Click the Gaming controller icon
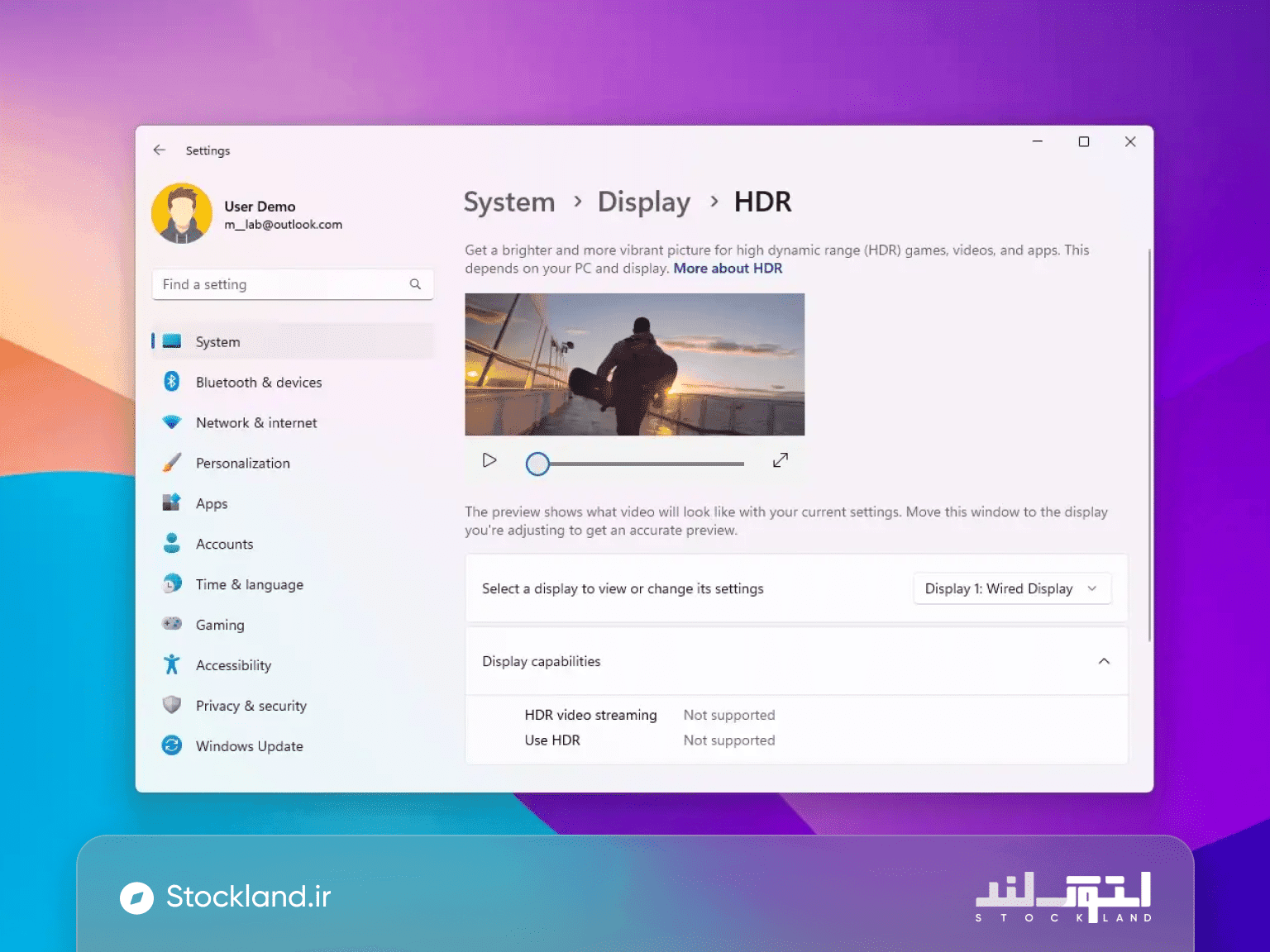The width and height of the screenshot is (1270, 952). pyautogui.click(x=172, y=624)
